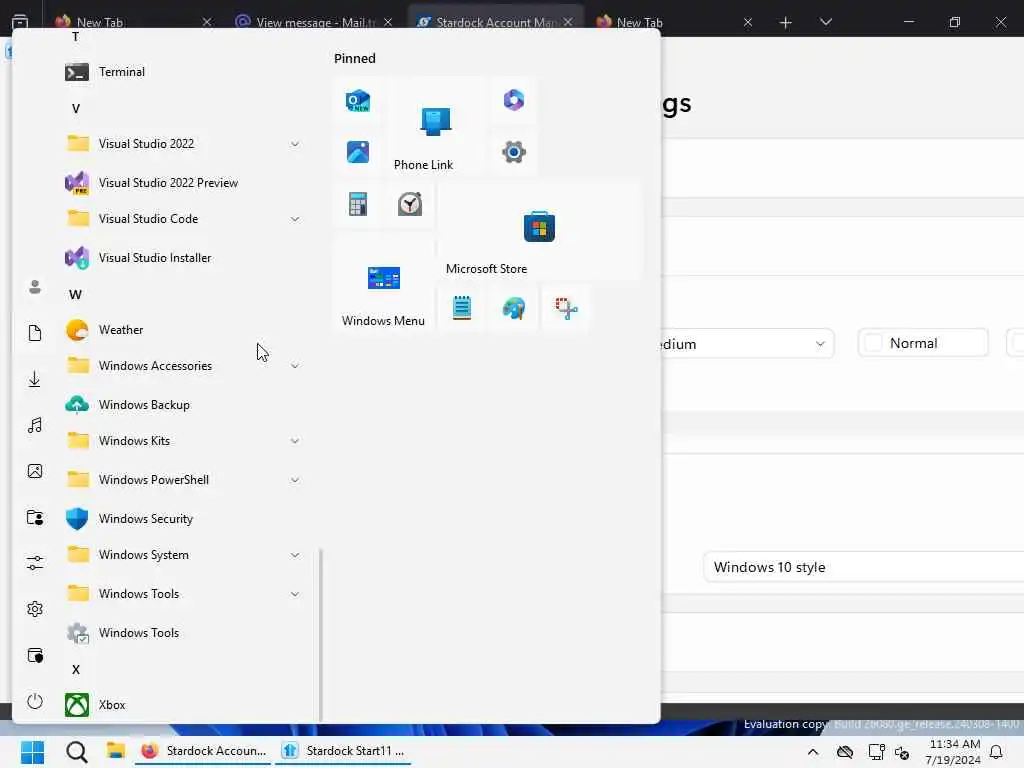This screenshot has width=1024, height=768.
Task: Open File Explorer from the taskbar
Action: coord(116,751)
